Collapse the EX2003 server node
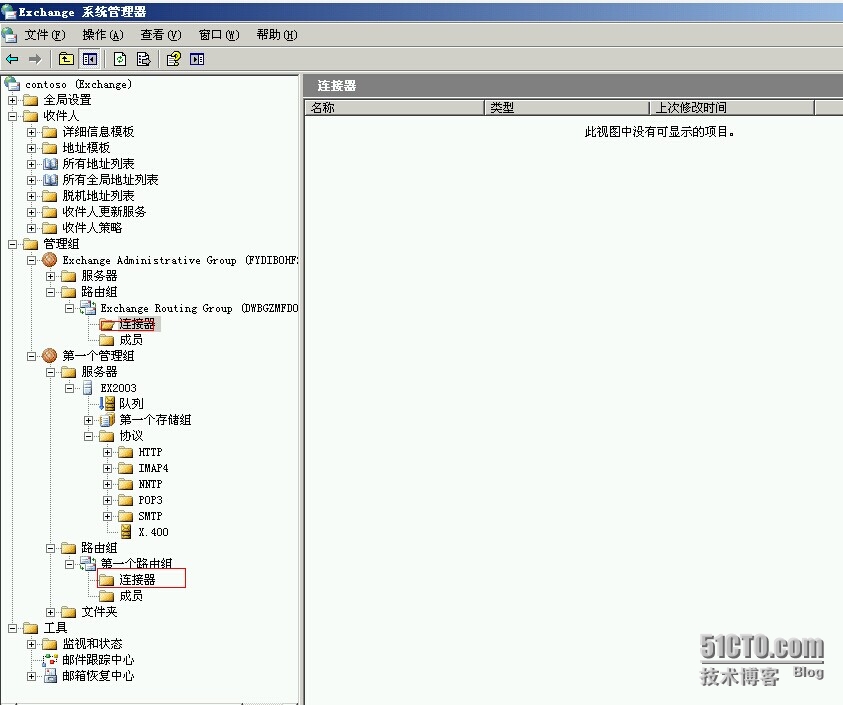Screen dimensions: 843x705 69,388
